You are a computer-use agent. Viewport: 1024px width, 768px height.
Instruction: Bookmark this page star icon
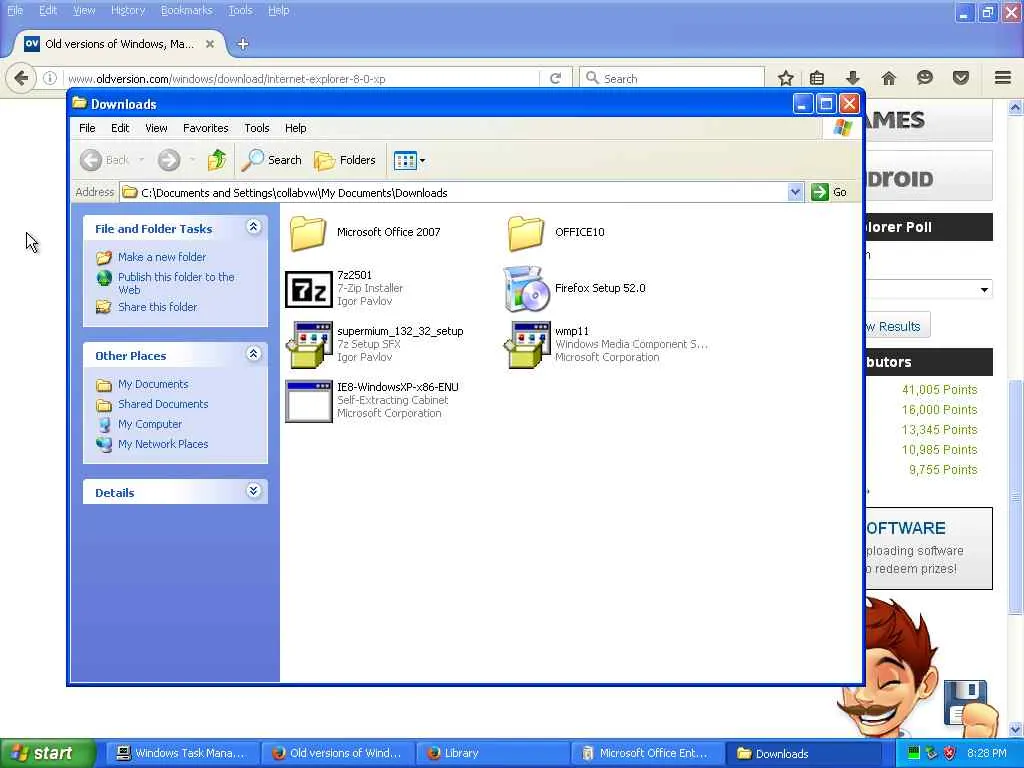(786, 78)
